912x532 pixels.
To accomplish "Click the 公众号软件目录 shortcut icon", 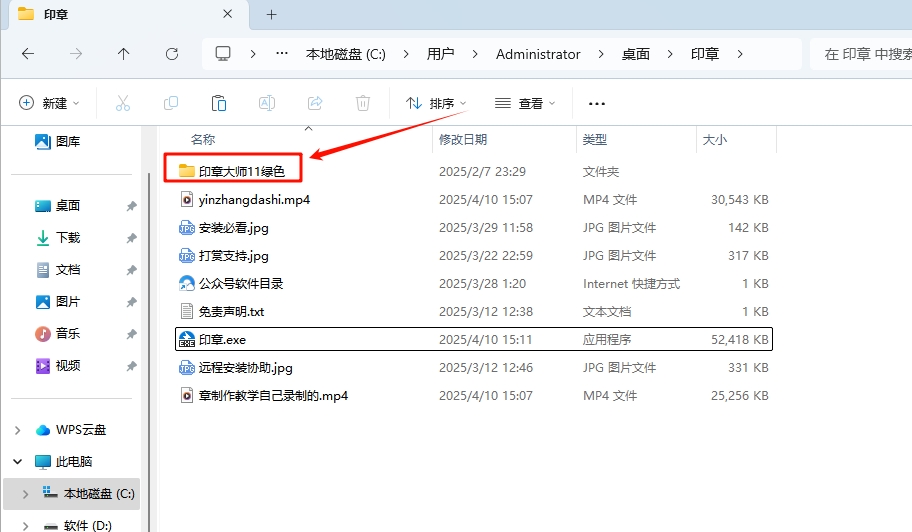I will (186, 283).
